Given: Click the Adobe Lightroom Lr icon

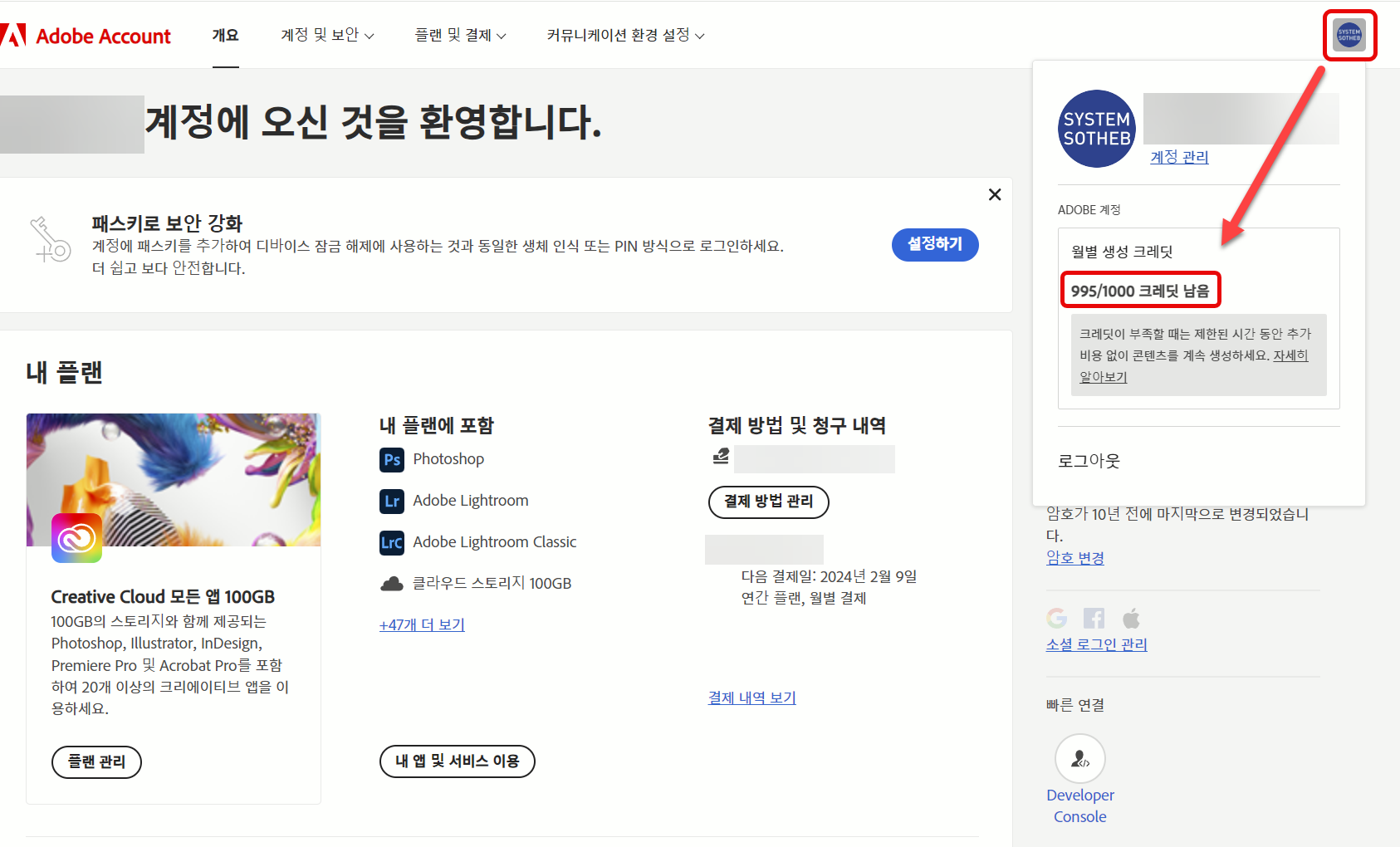Looking at the screenshot, I should point(392,501).
